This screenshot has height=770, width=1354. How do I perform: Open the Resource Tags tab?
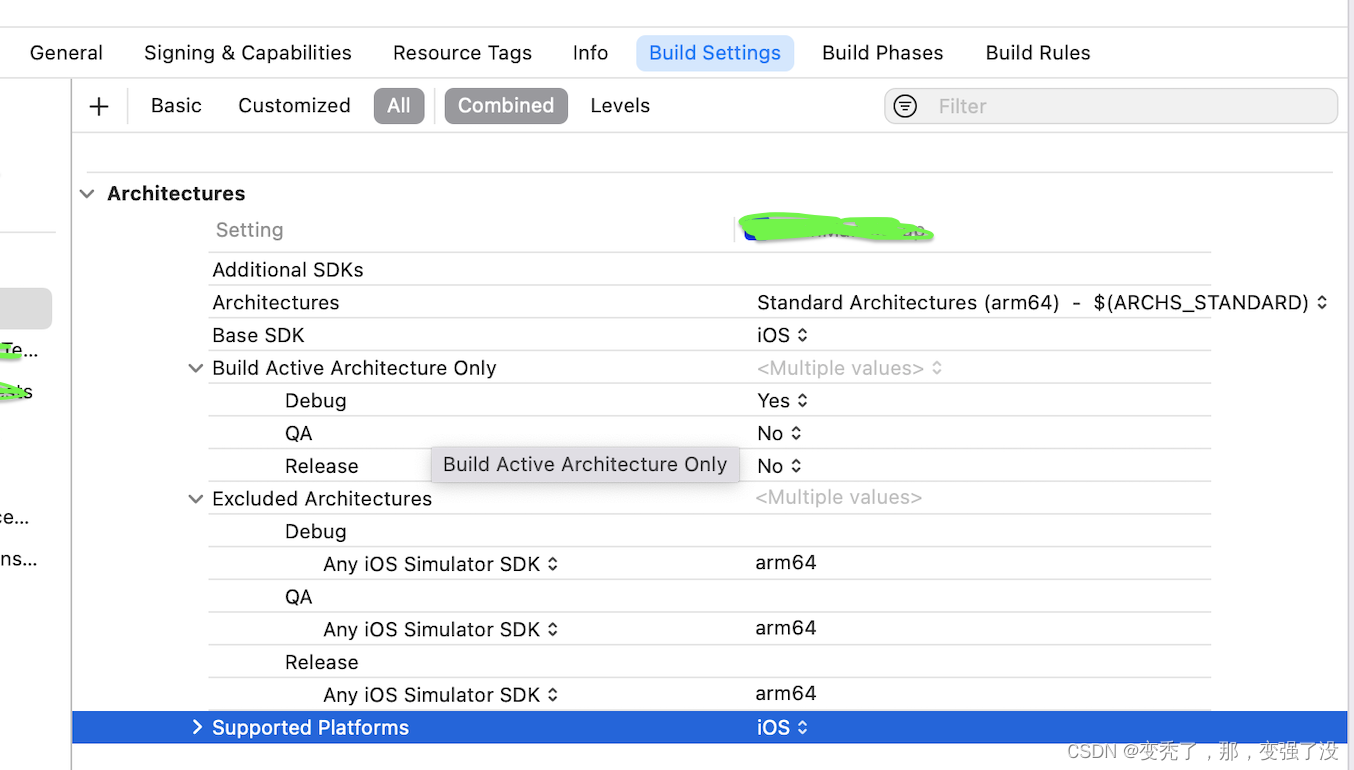[462, 53]
